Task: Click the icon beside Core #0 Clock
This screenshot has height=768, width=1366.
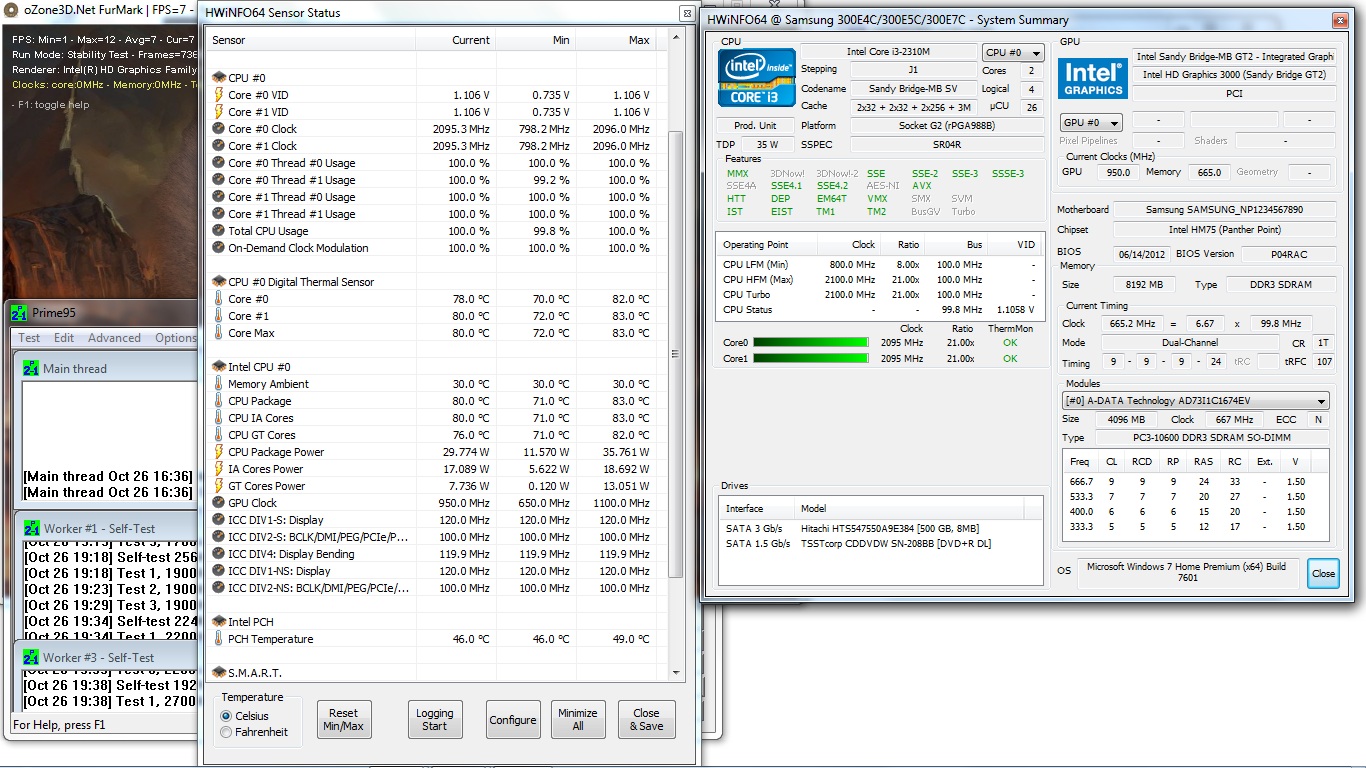Action: pyautogui.click(x=219, y=129)
